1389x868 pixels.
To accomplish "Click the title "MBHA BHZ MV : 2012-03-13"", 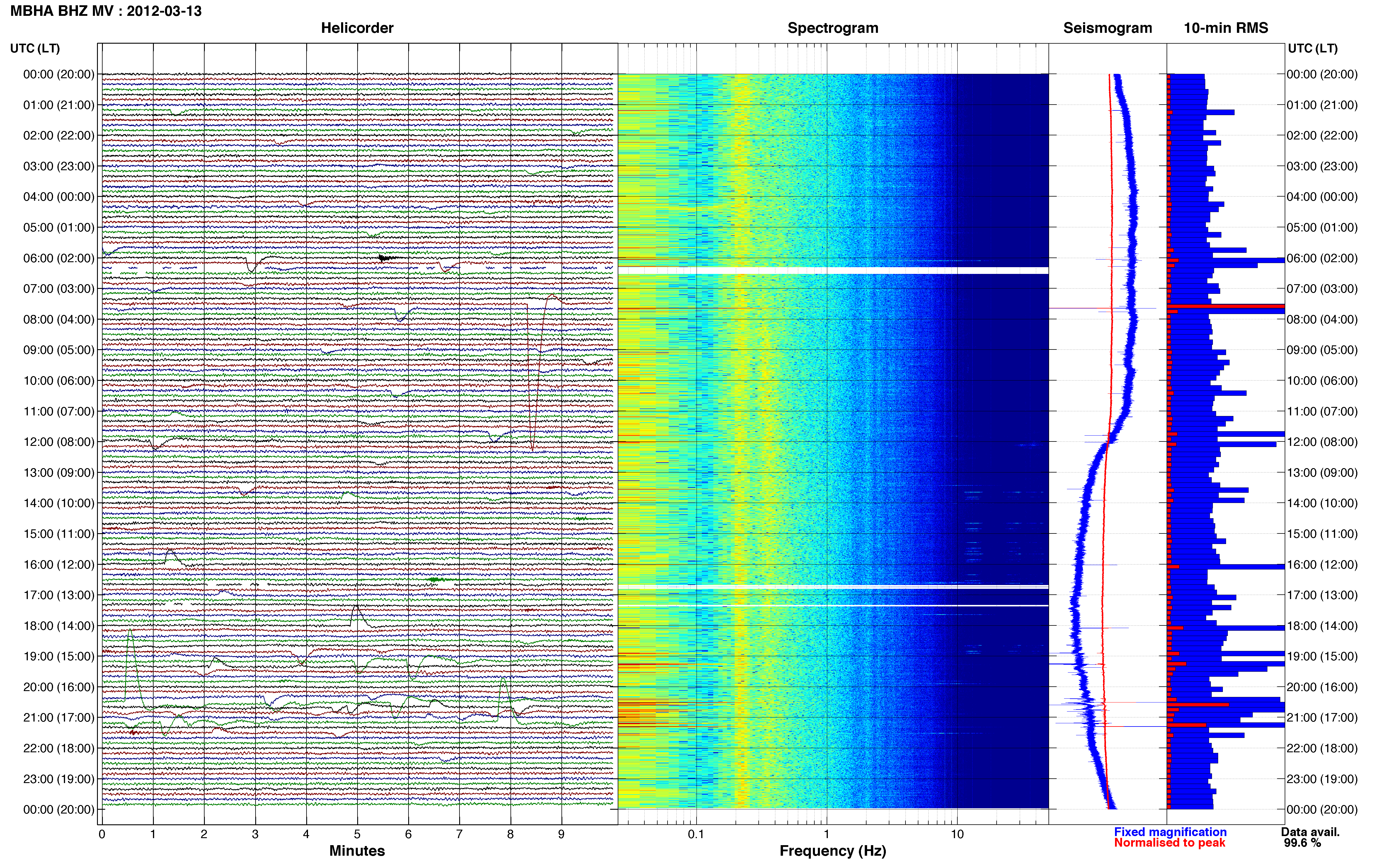I will 106,11.
